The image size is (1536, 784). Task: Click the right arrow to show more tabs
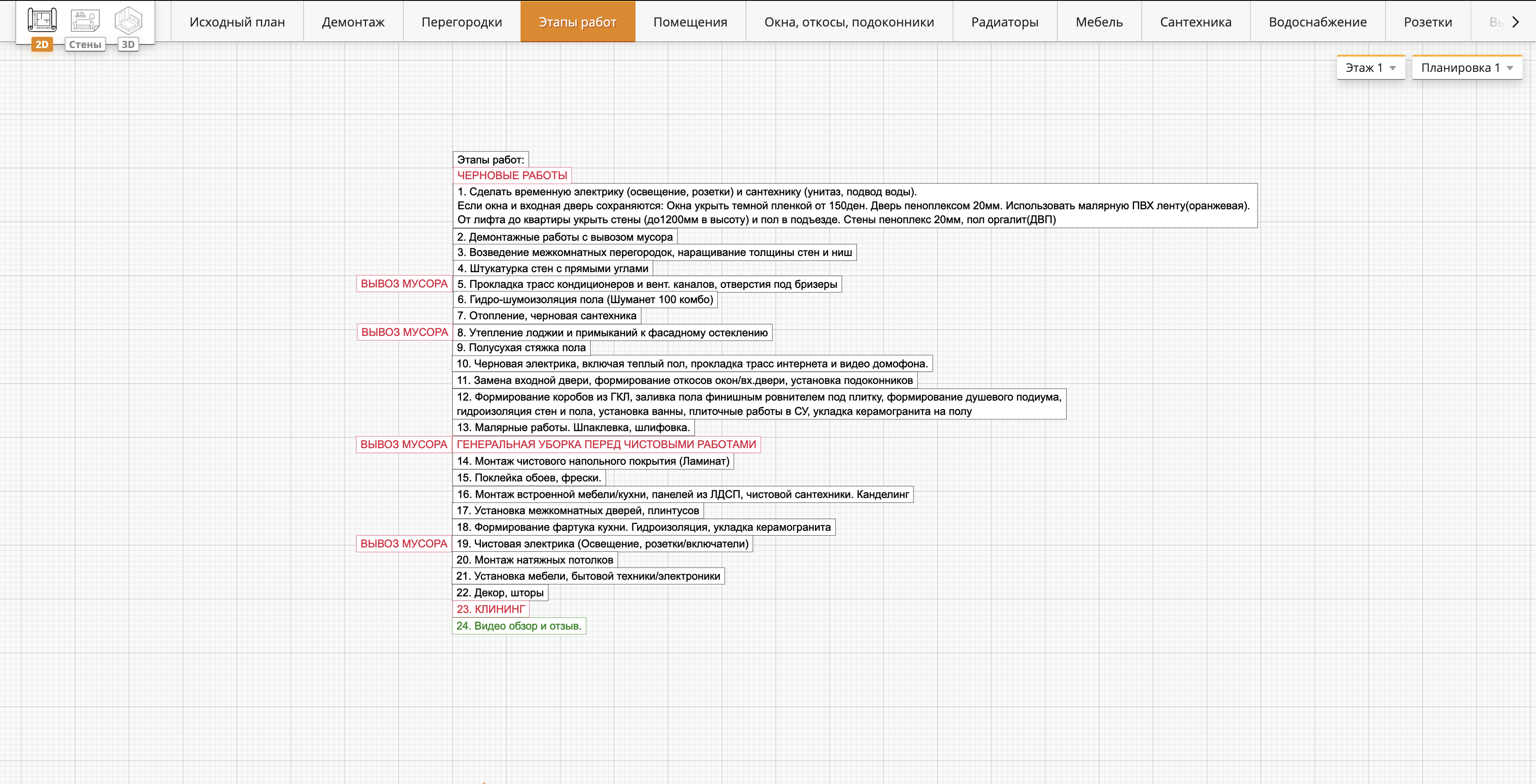1515,22
